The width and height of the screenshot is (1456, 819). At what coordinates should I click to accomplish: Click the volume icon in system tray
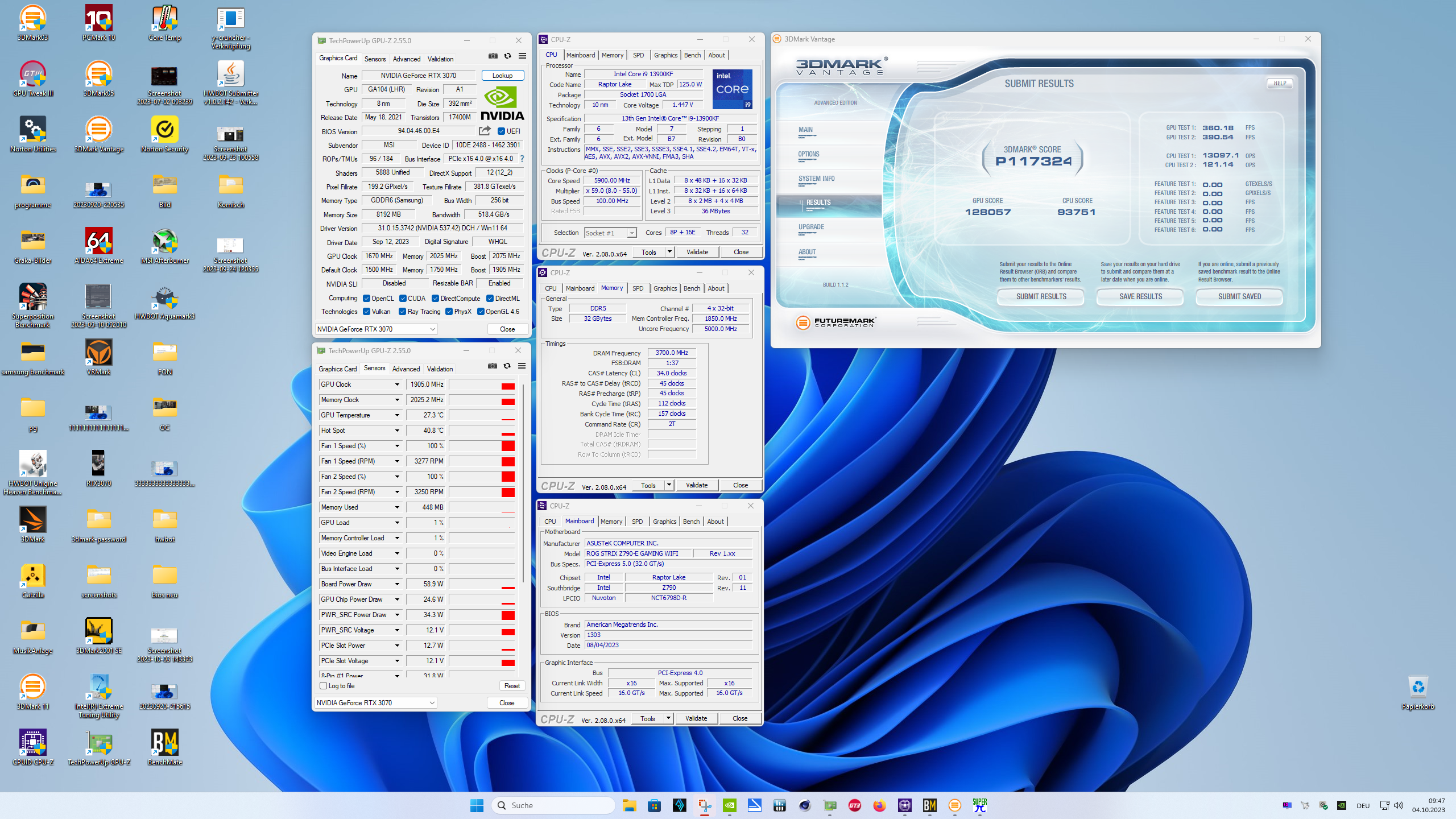(1399, 805)
